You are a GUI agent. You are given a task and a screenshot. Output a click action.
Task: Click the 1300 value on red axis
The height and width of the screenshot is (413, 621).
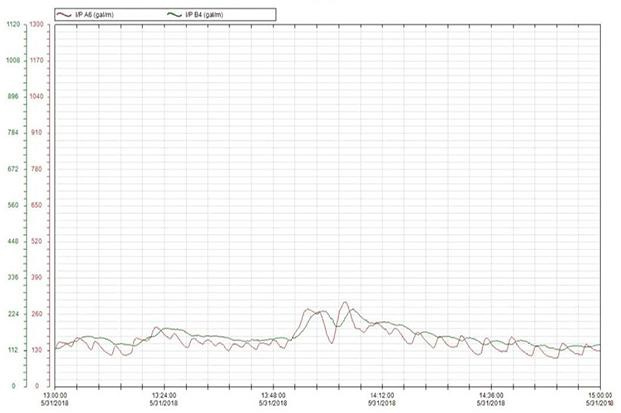pyautogui.click(x=37, y=24)
